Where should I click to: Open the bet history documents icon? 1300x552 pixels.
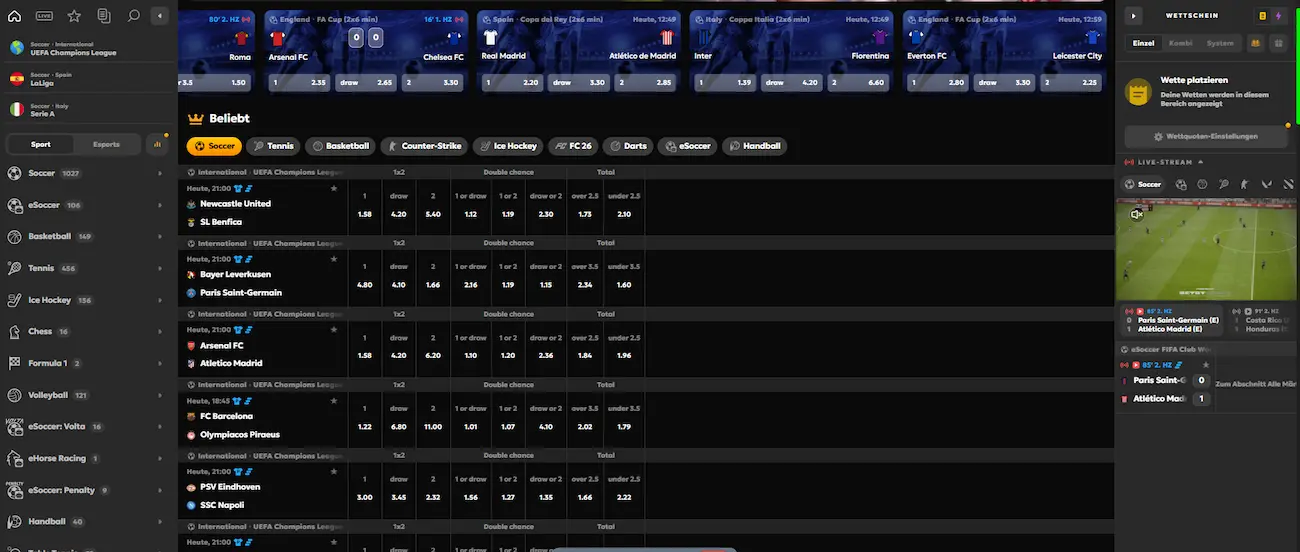coord(104,16)
